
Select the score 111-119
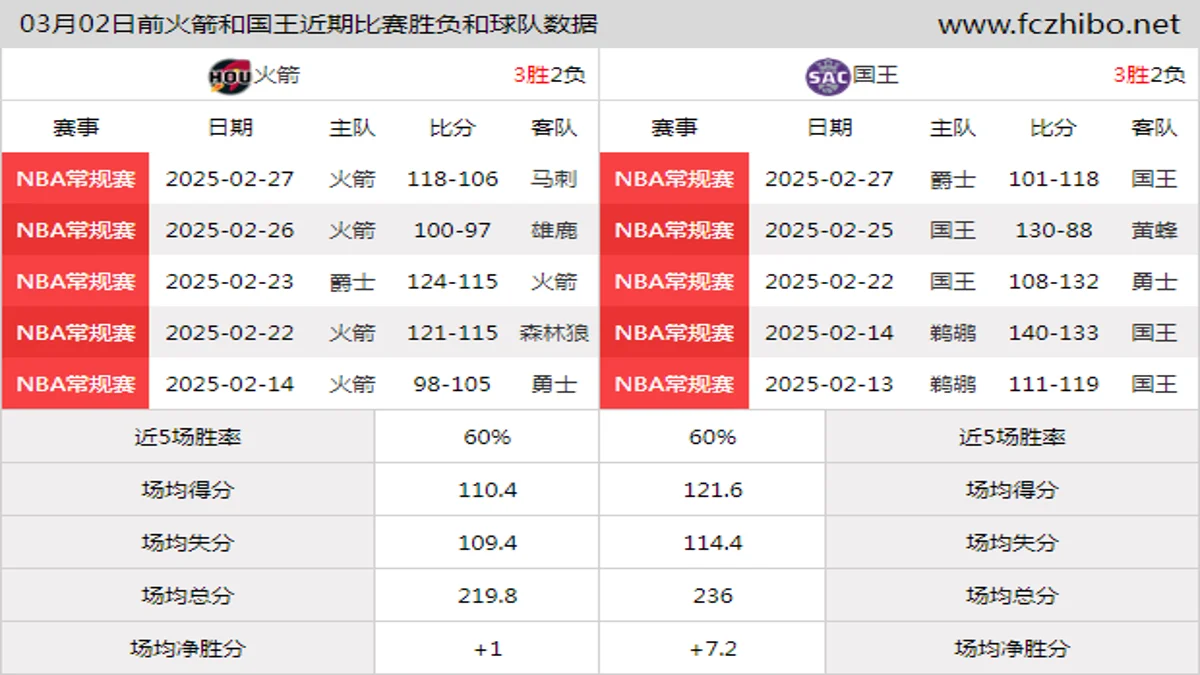[1053, 383]
